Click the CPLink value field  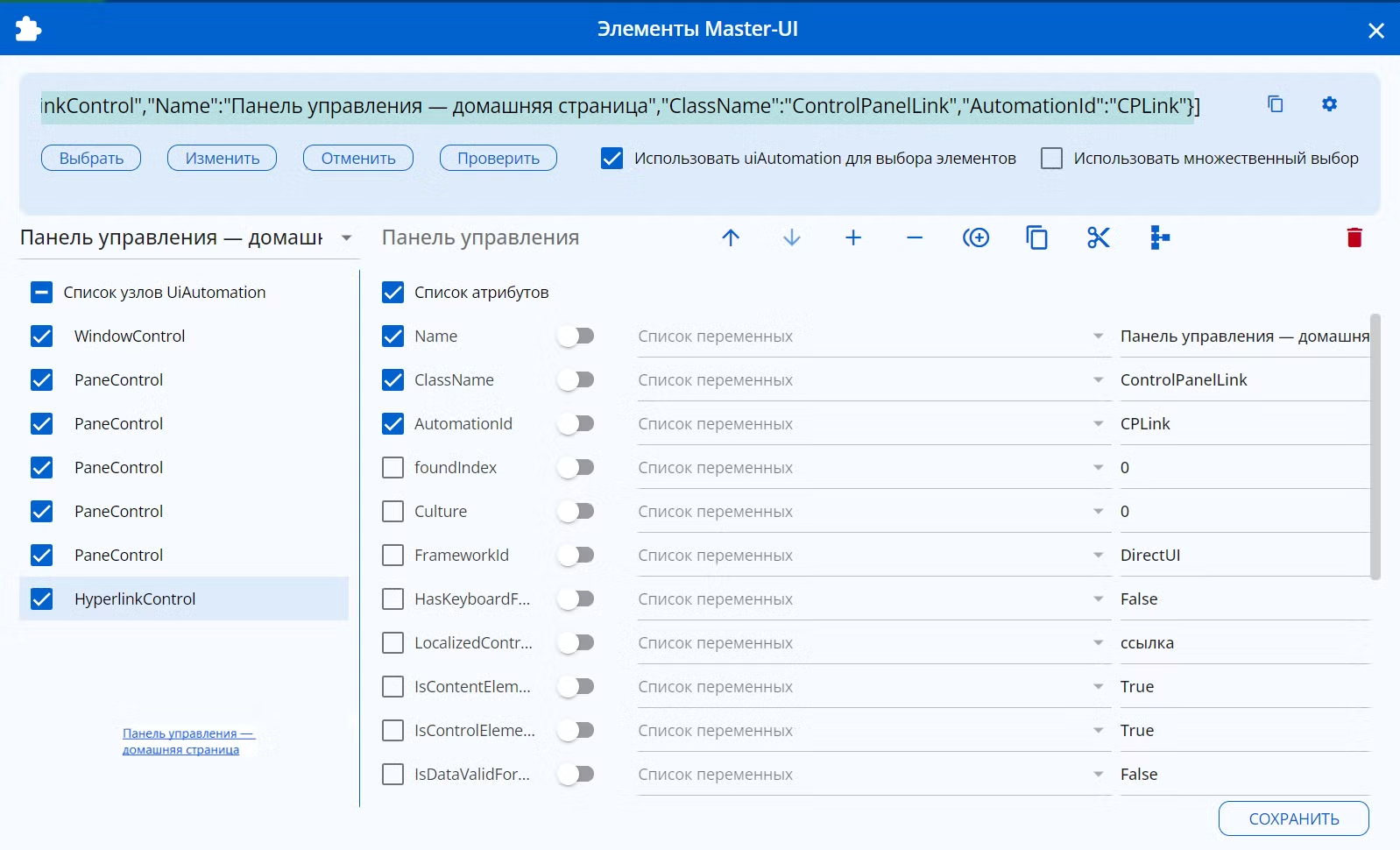(x=1244, y=424)
